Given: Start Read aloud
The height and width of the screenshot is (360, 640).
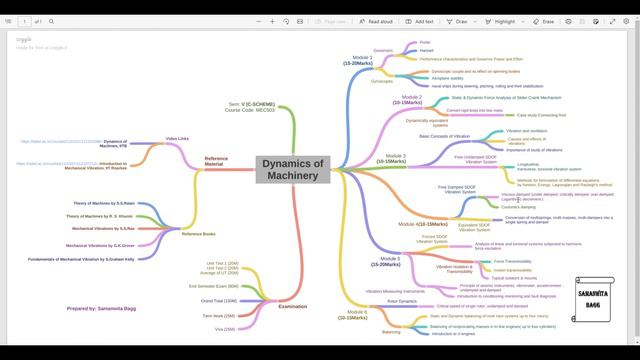Looking at the screenshot, I should pos(376,21).
